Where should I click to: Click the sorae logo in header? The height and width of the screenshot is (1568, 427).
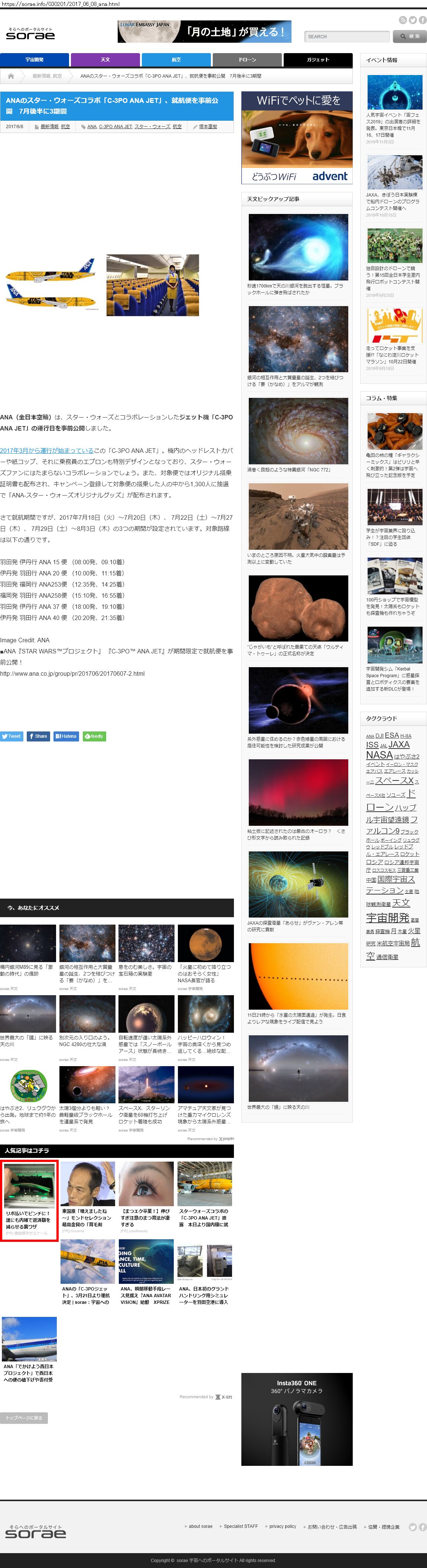click(x=30, y=34)
